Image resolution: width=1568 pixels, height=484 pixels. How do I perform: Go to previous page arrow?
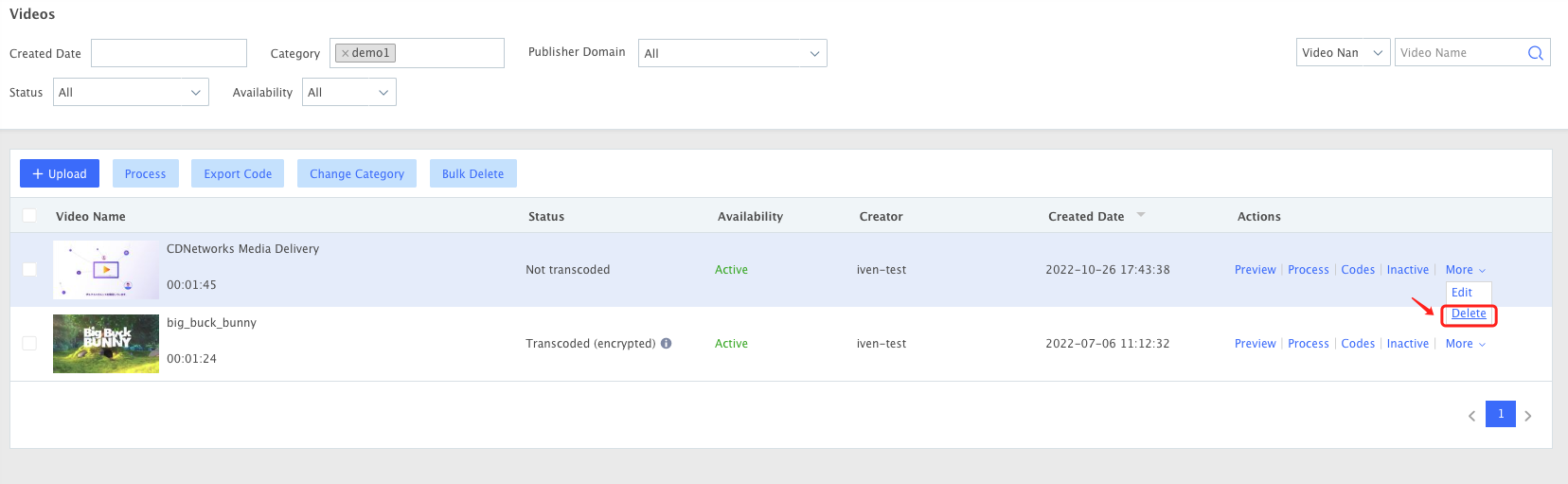(x=1471, y=415)
